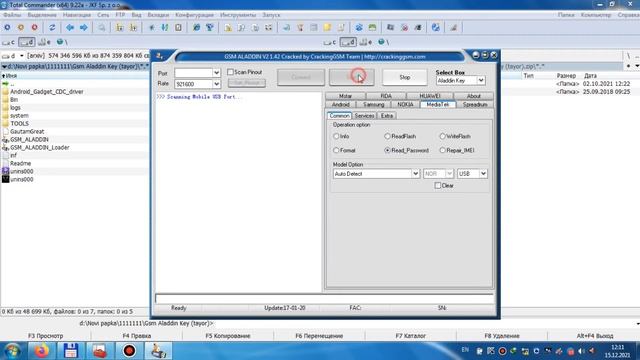This screenshot has width=640, height=360.
Task: Tick the Clear checkbox
Action: (x=438, y=186)
